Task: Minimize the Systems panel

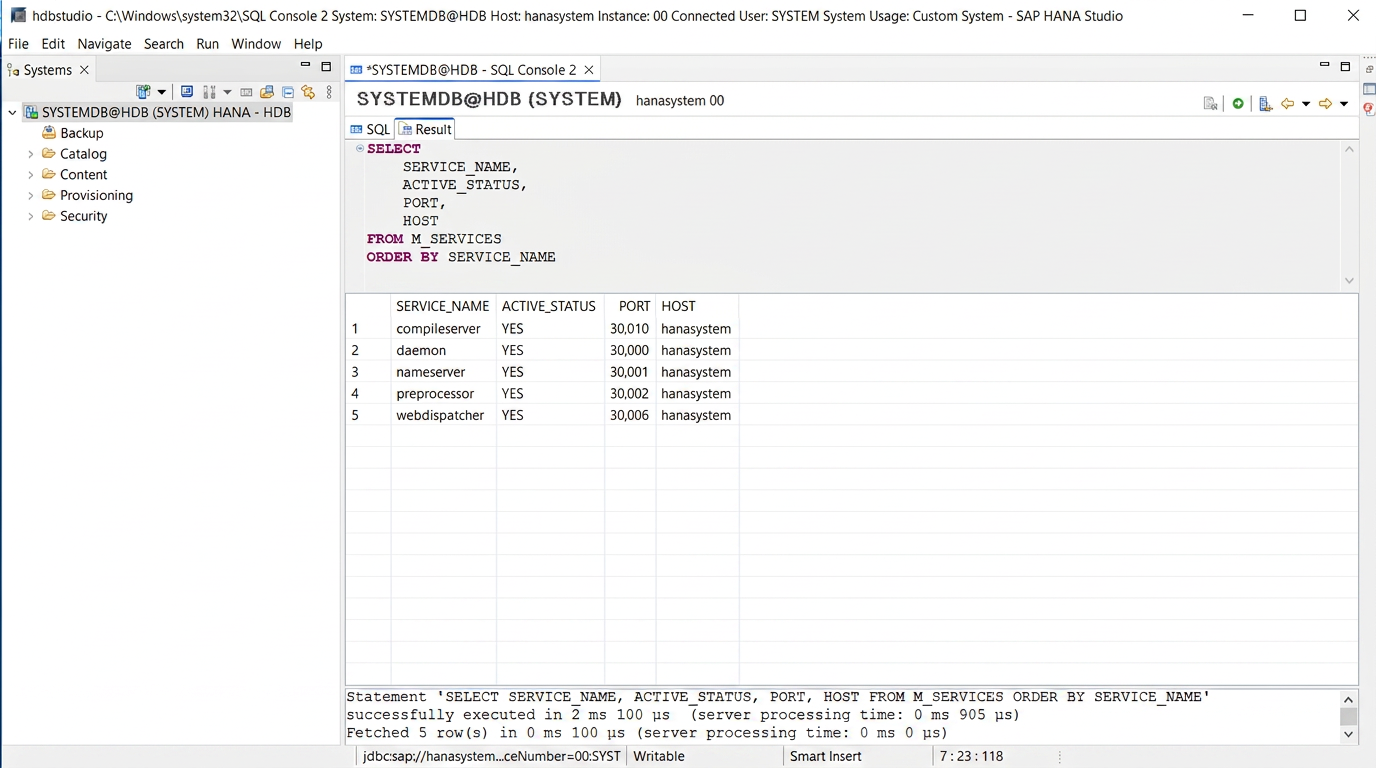Action: 306,66
